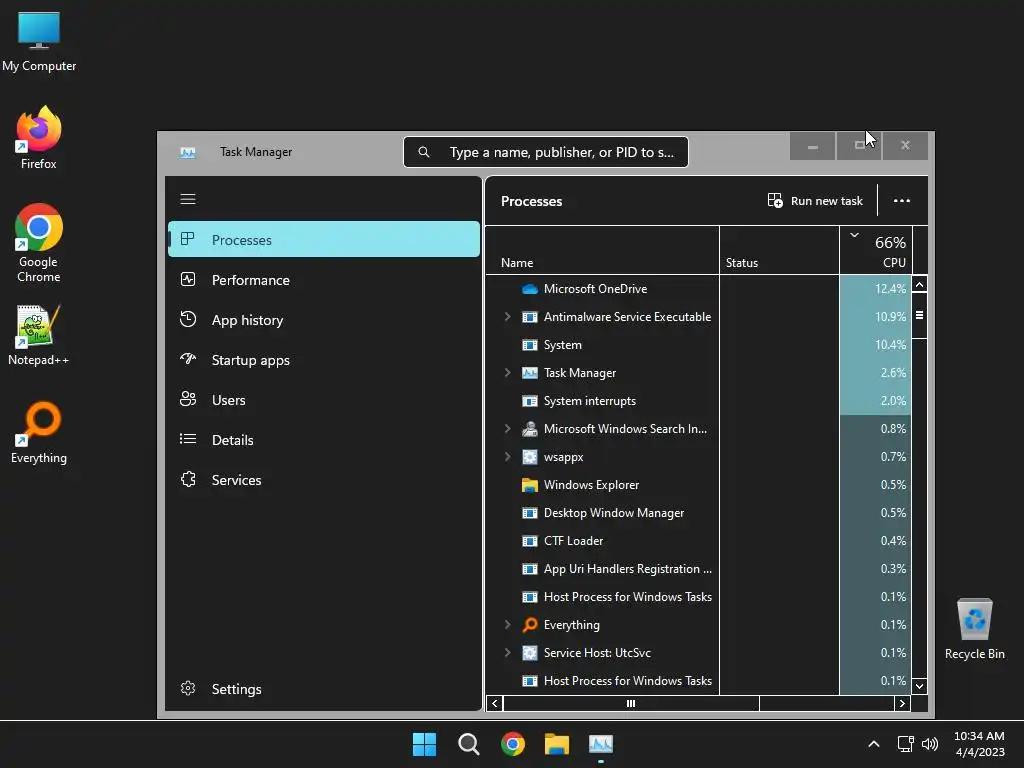Select the Everything desktop shortcut
The width and height of the screenshot is (1024, 768).
(39, 432)
